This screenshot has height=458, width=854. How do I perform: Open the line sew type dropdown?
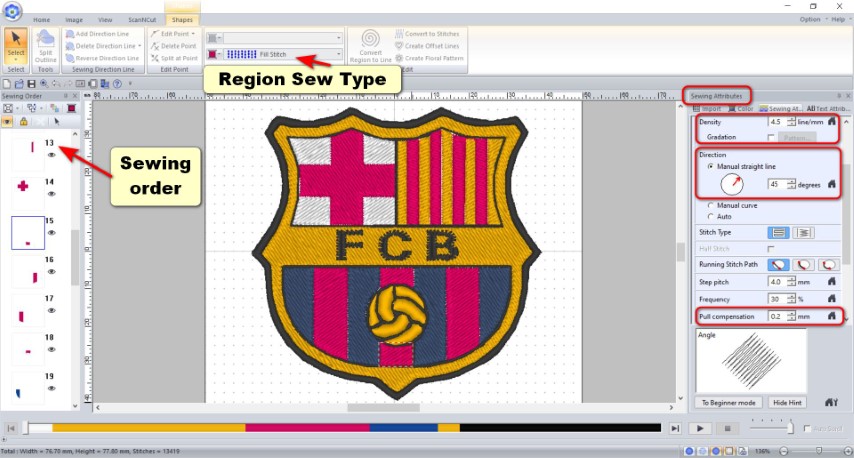(338, 38)
